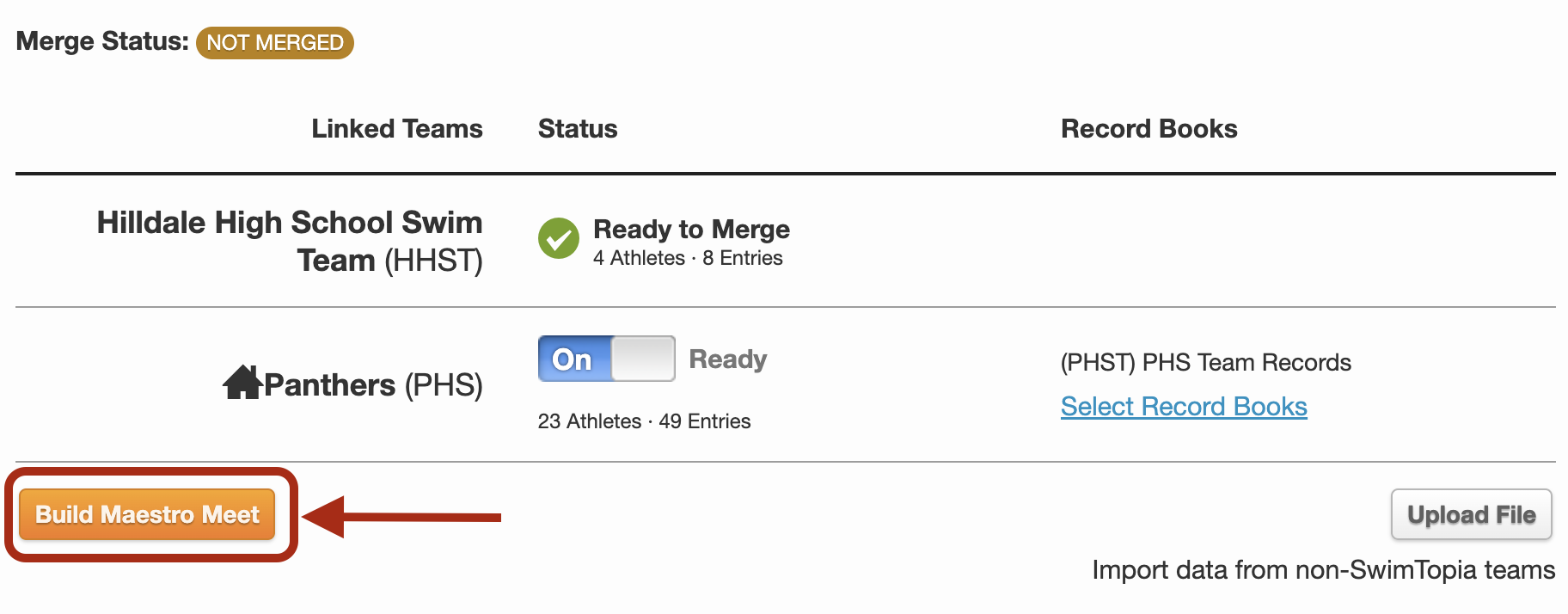Click the 23 Athletes · 49 Entries summary
The height and width of the screenshot is (614, 1568).
645,421
